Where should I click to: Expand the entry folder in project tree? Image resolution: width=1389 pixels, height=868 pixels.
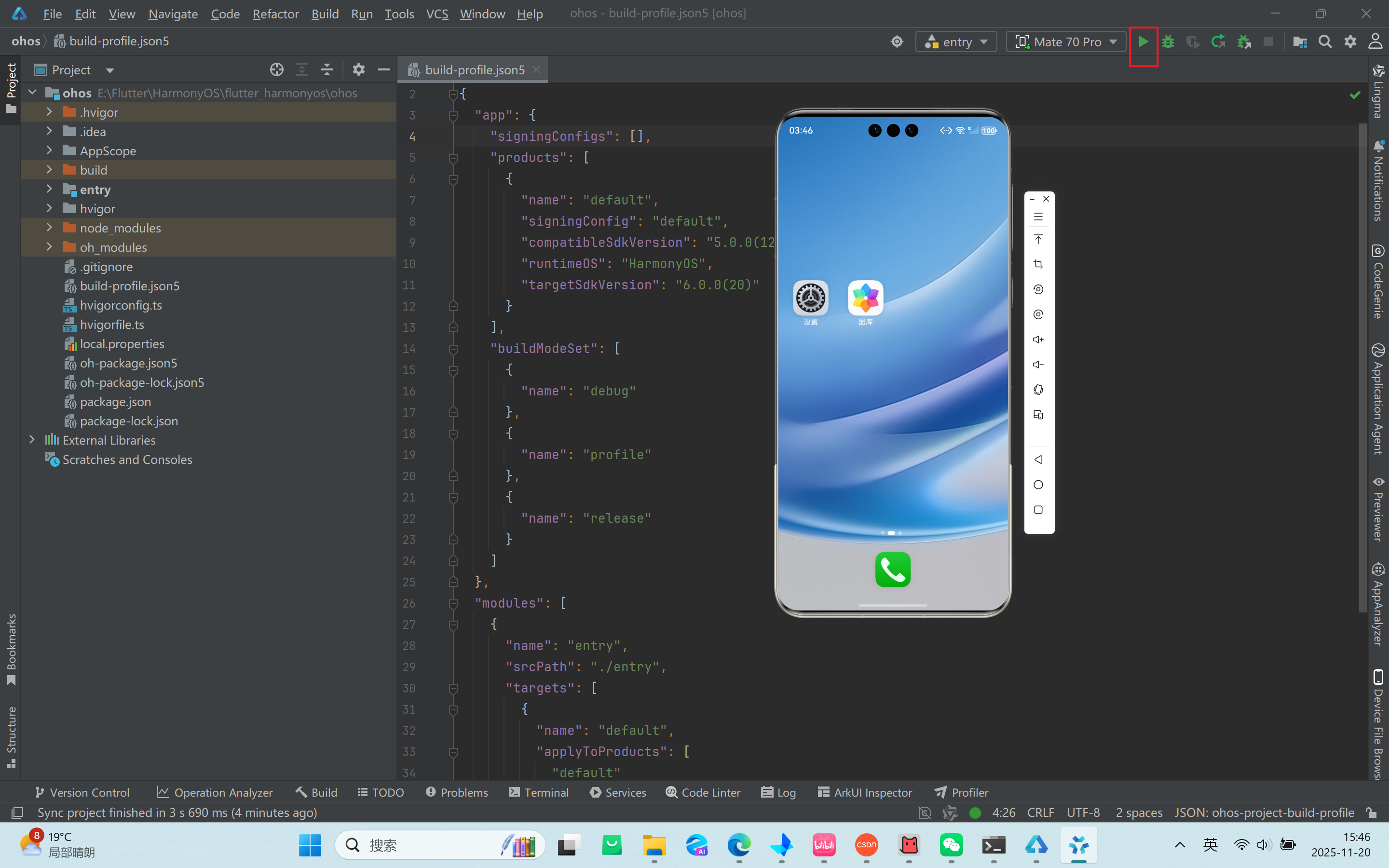pos(49,190)
